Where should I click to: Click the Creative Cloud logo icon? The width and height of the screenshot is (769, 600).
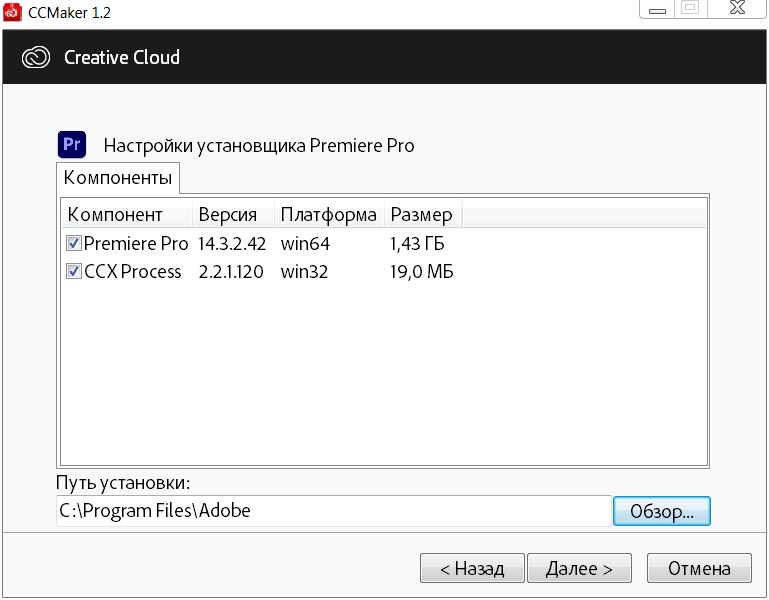[37, 57]
